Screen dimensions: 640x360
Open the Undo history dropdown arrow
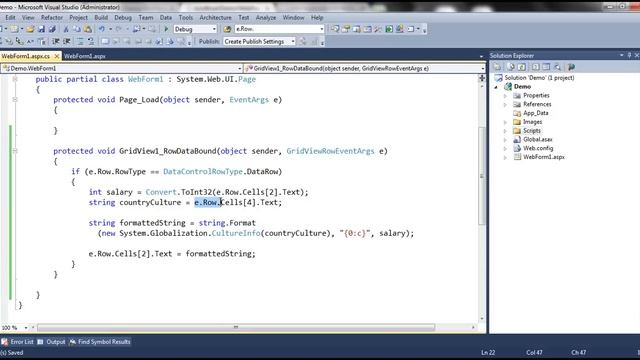(x=110, y=29)
